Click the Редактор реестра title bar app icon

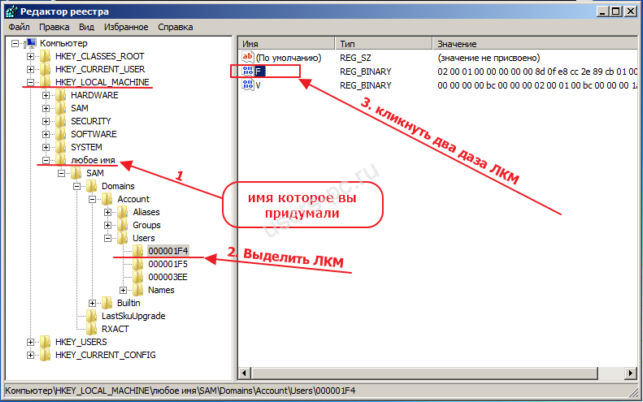point(11,11)
